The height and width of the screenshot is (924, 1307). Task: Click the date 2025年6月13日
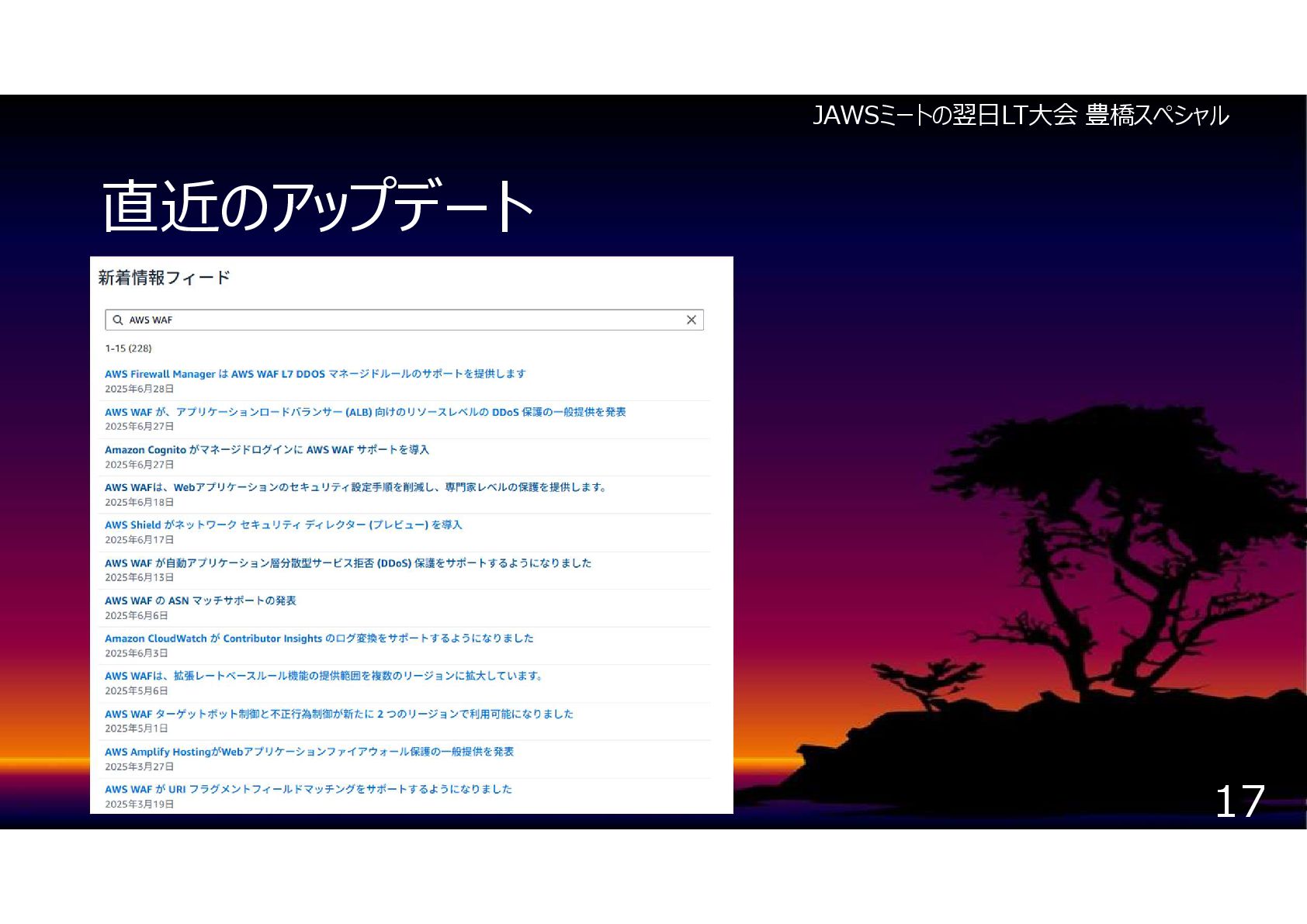pos(139,577)
